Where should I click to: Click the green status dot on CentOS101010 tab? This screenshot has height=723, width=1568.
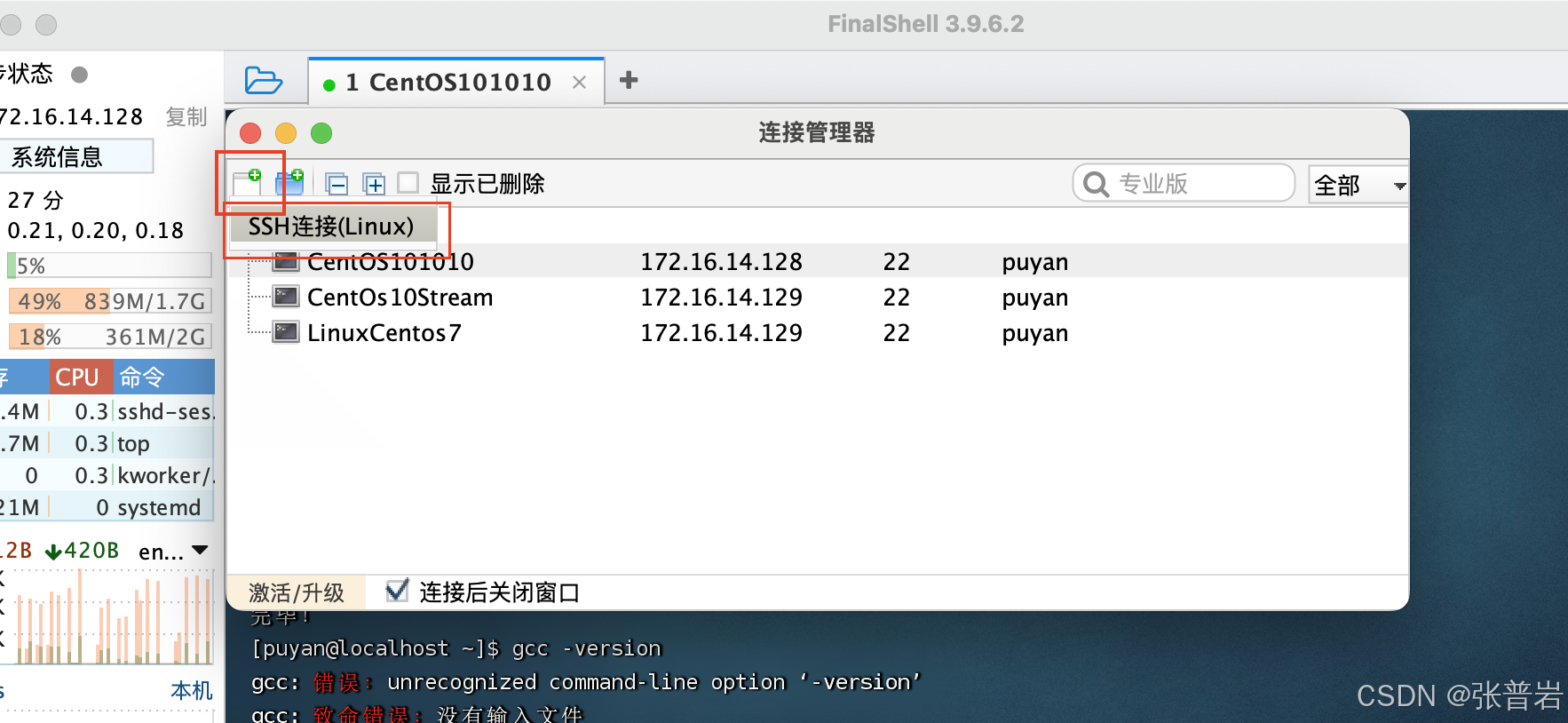(329, 85)
